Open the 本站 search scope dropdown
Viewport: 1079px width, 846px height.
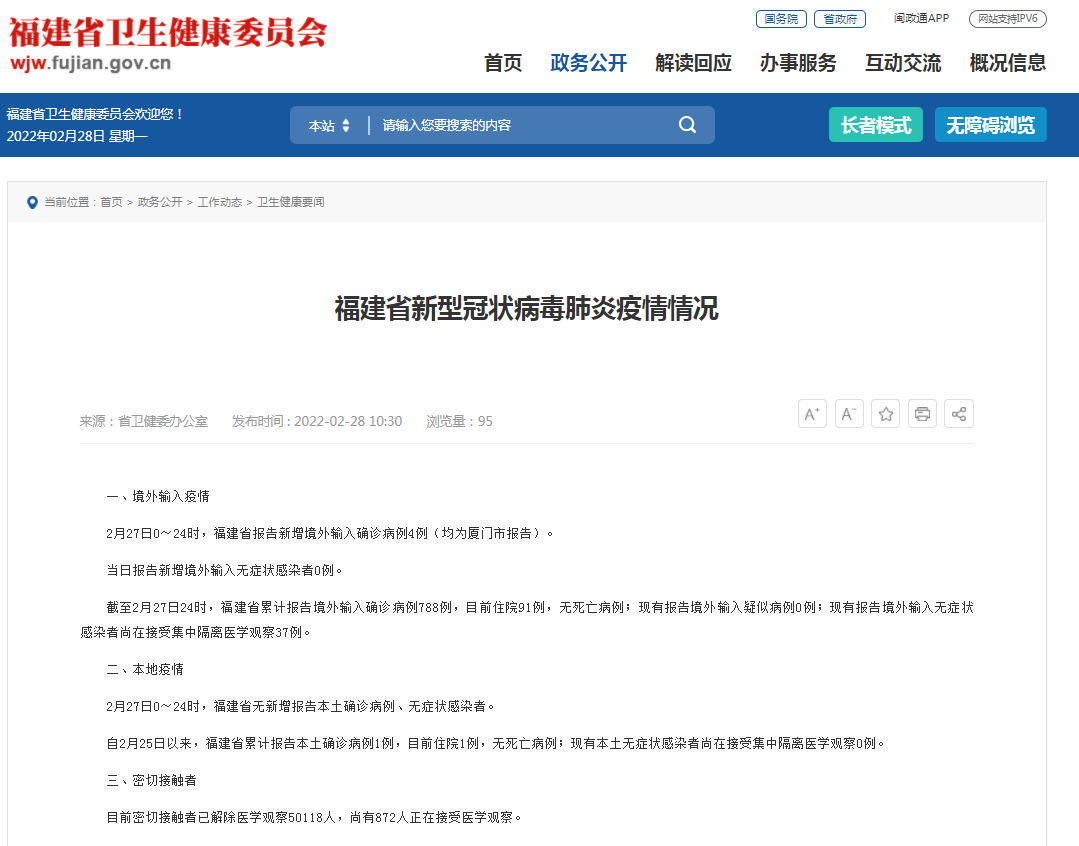[329, 125]
